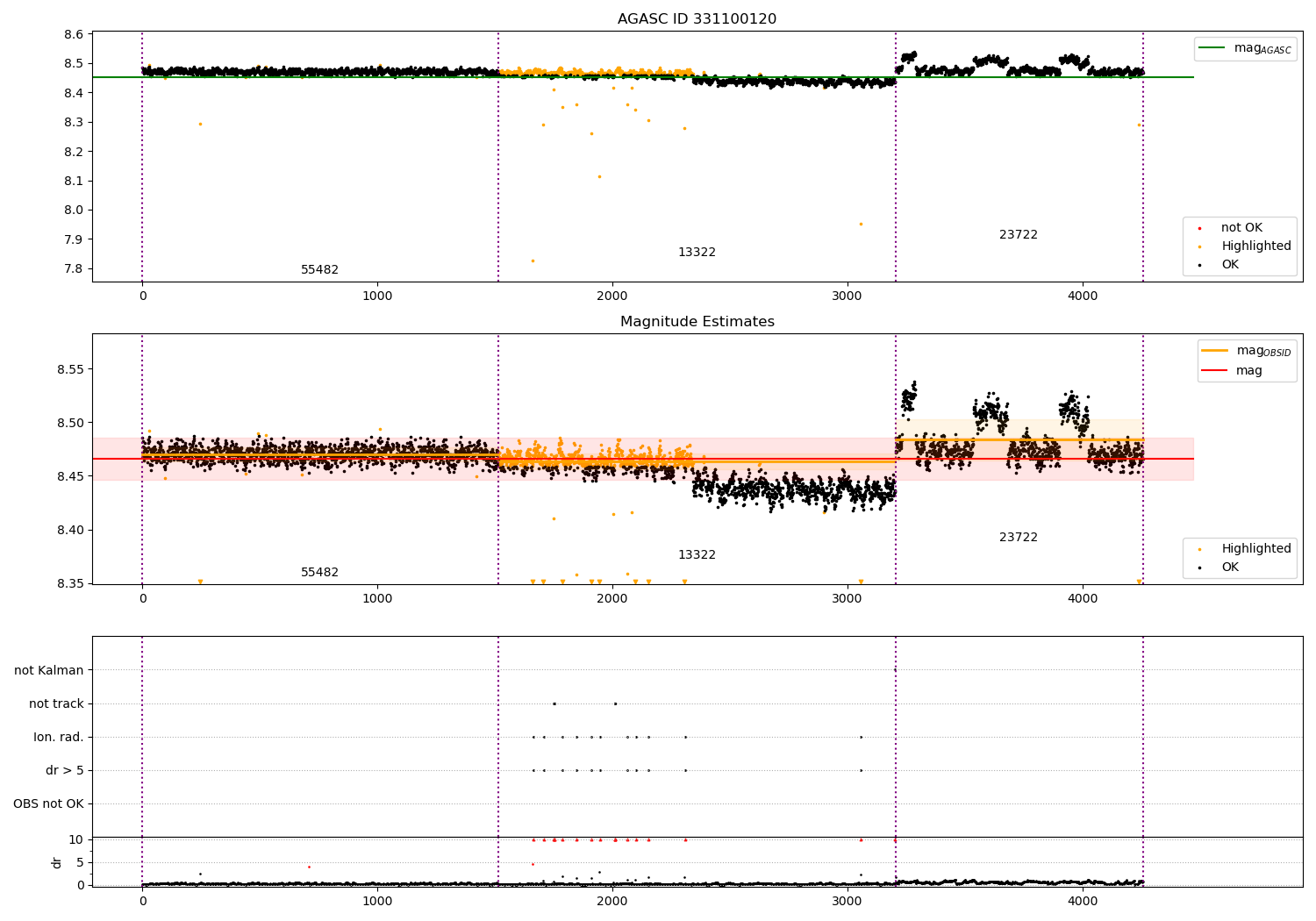Click obsid label 55482 in top plot
1316x921 pixels.
pyautogui.click(x=319, y=270)
